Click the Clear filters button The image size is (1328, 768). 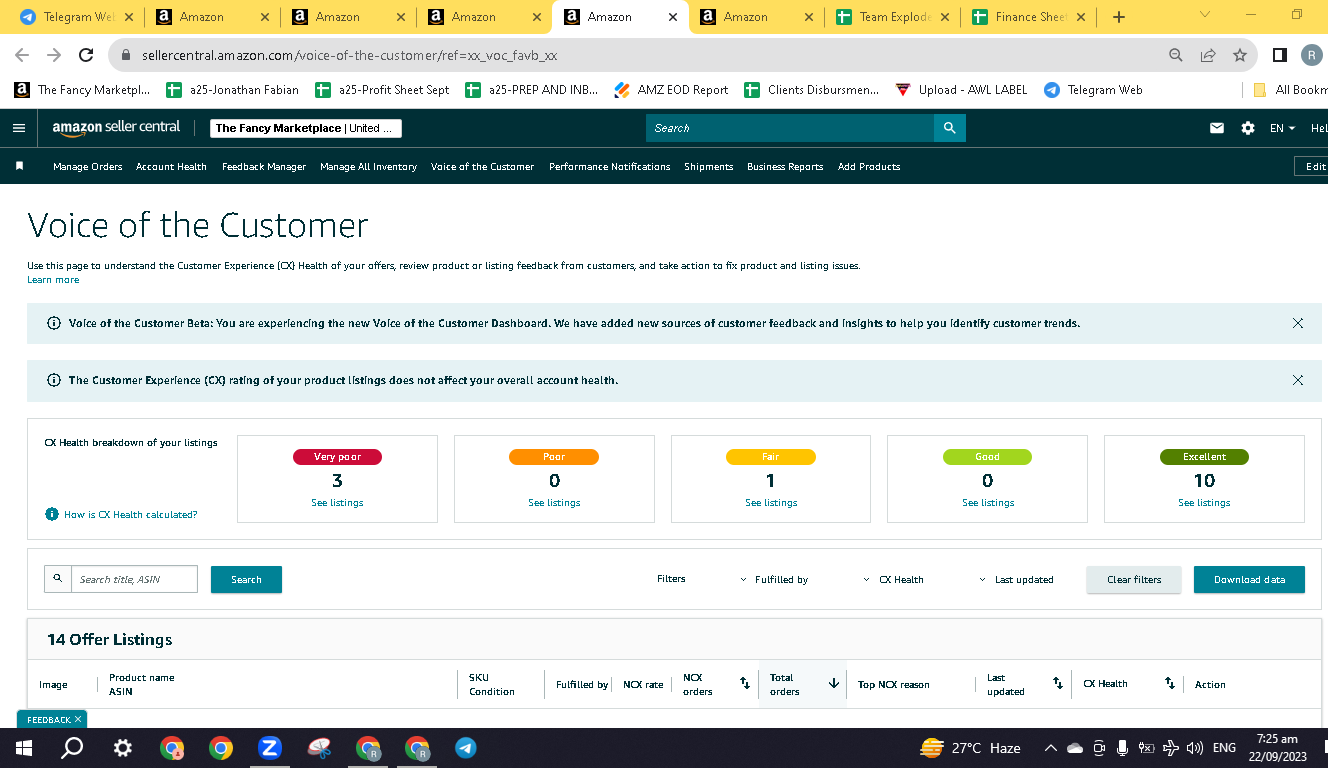pos(1134,579)
